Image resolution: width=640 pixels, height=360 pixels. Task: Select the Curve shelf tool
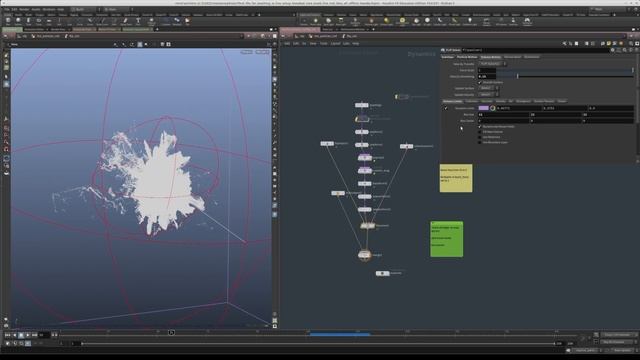[x=90, y=21]
